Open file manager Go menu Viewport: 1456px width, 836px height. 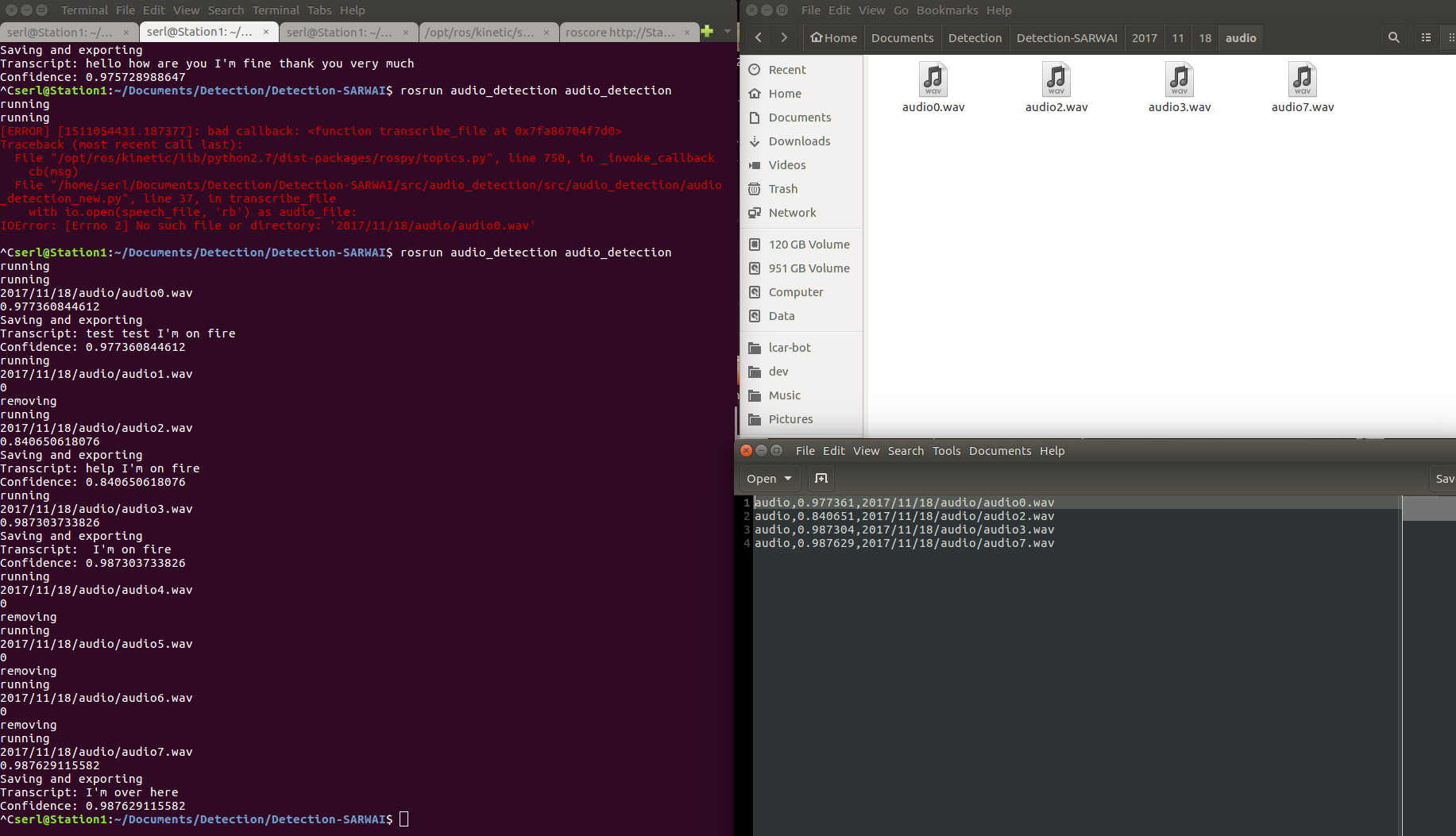point(901,10)
